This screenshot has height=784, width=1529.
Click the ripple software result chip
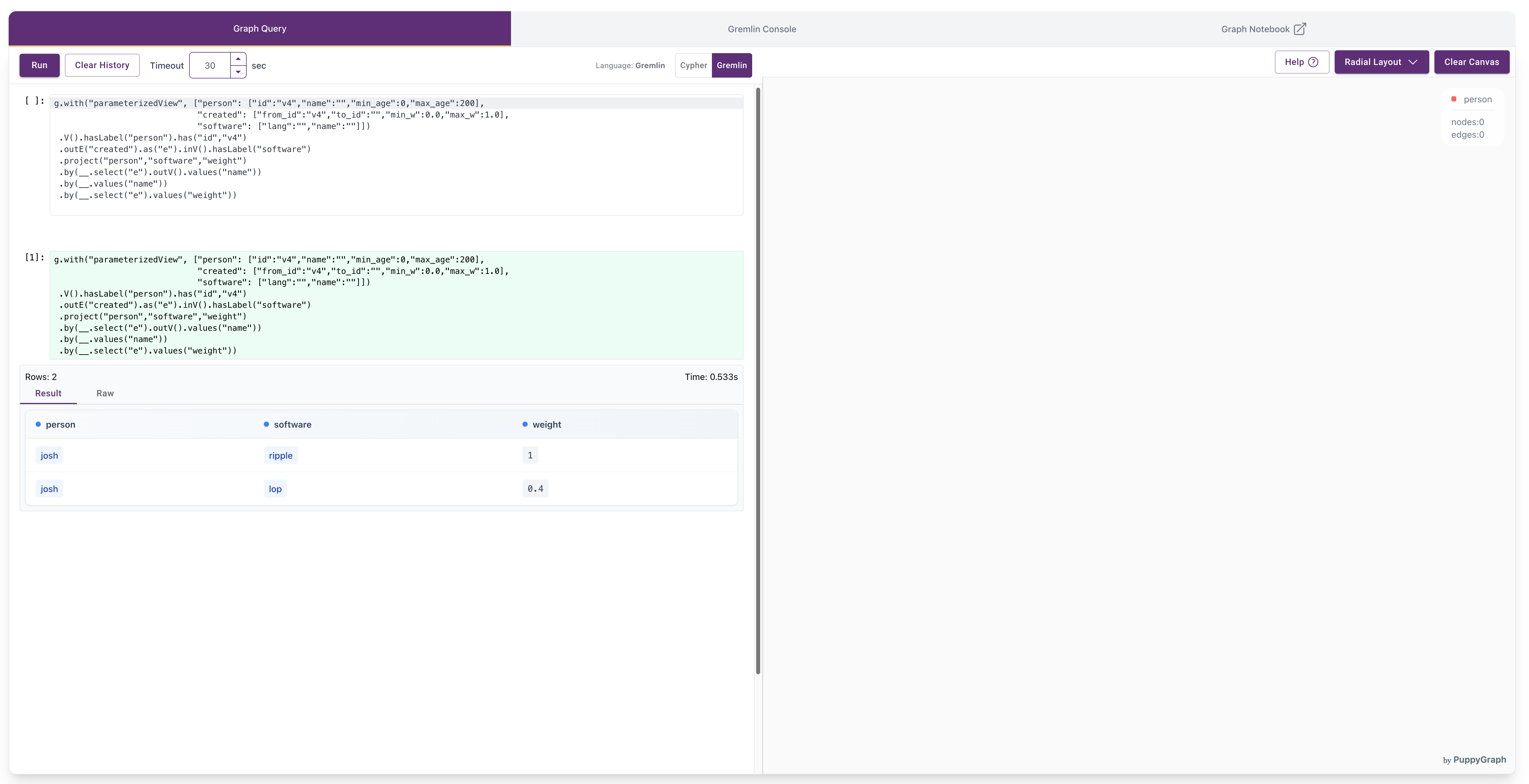[x=280, y=456]
